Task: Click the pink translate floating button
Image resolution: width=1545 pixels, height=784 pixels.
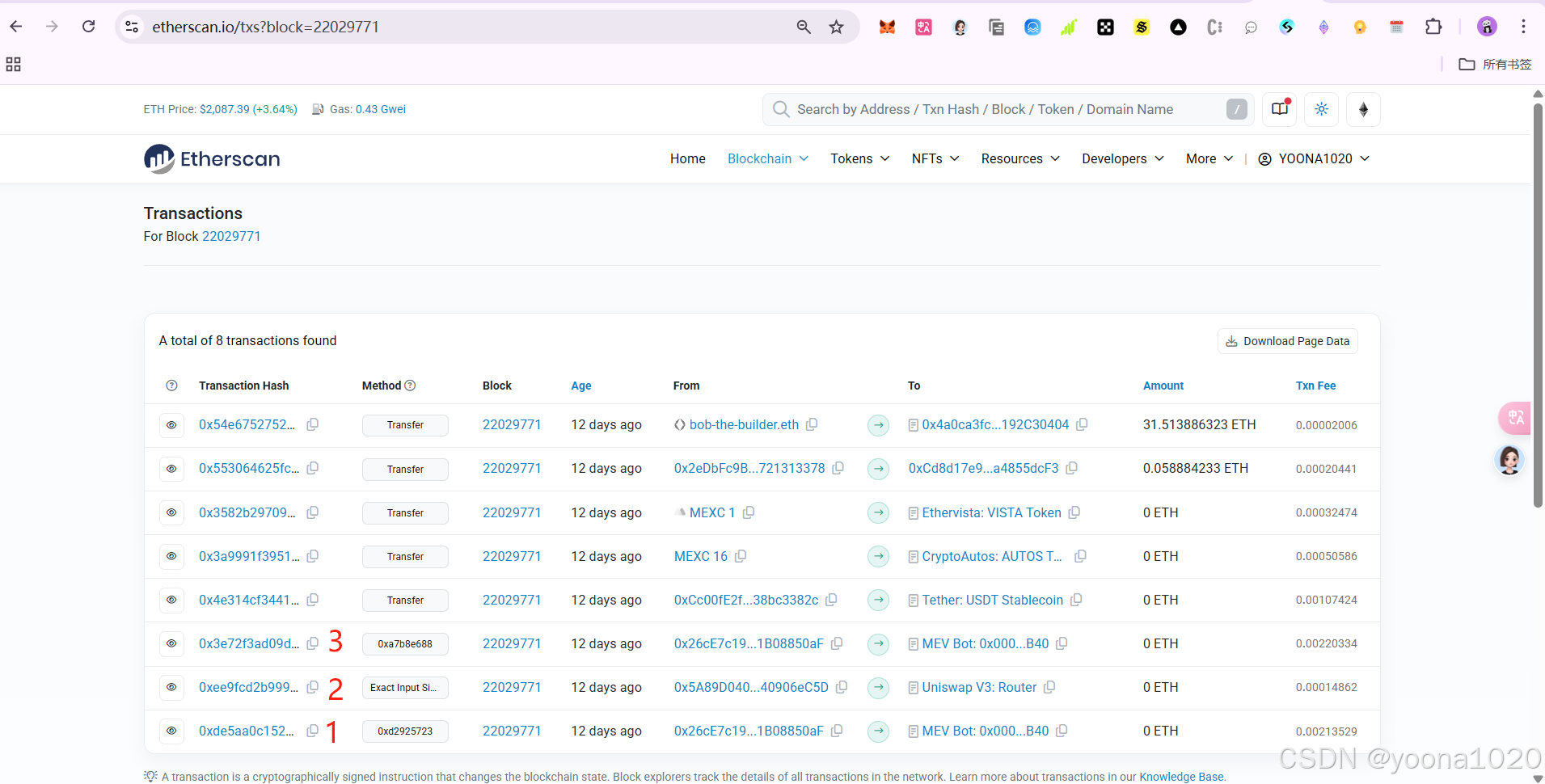Action: point(1515,418)
